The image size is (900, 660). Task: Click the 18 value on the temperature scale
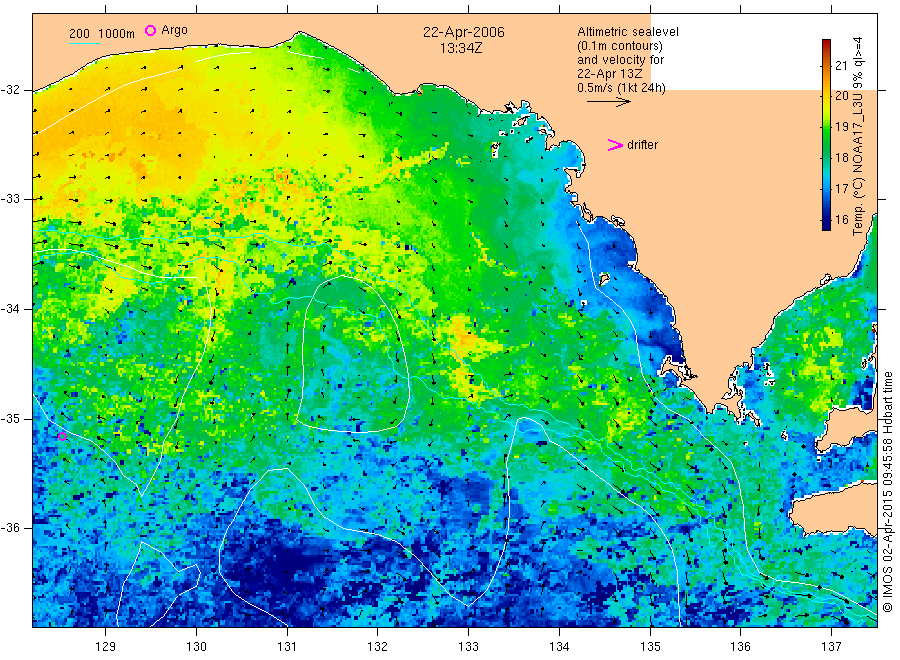(x=841, y=158)
